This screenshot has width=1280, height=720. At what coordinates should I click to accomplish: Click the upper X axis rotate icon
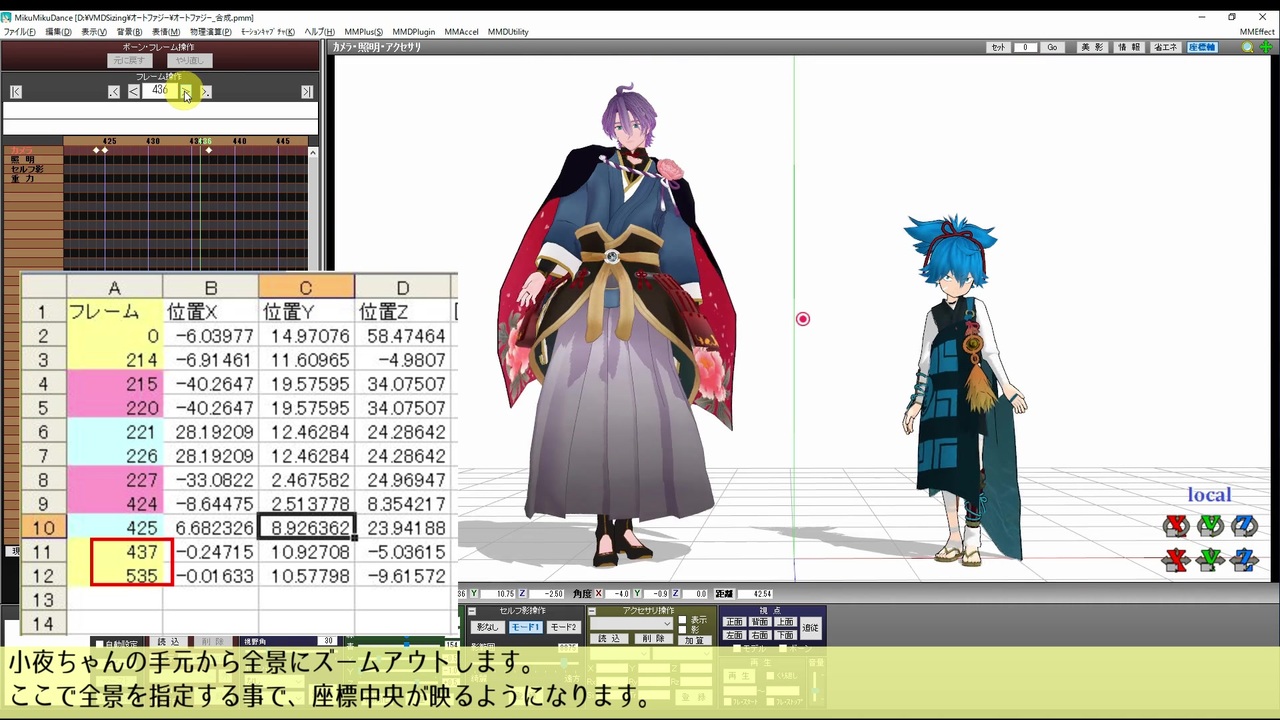tap(1177, 525)
